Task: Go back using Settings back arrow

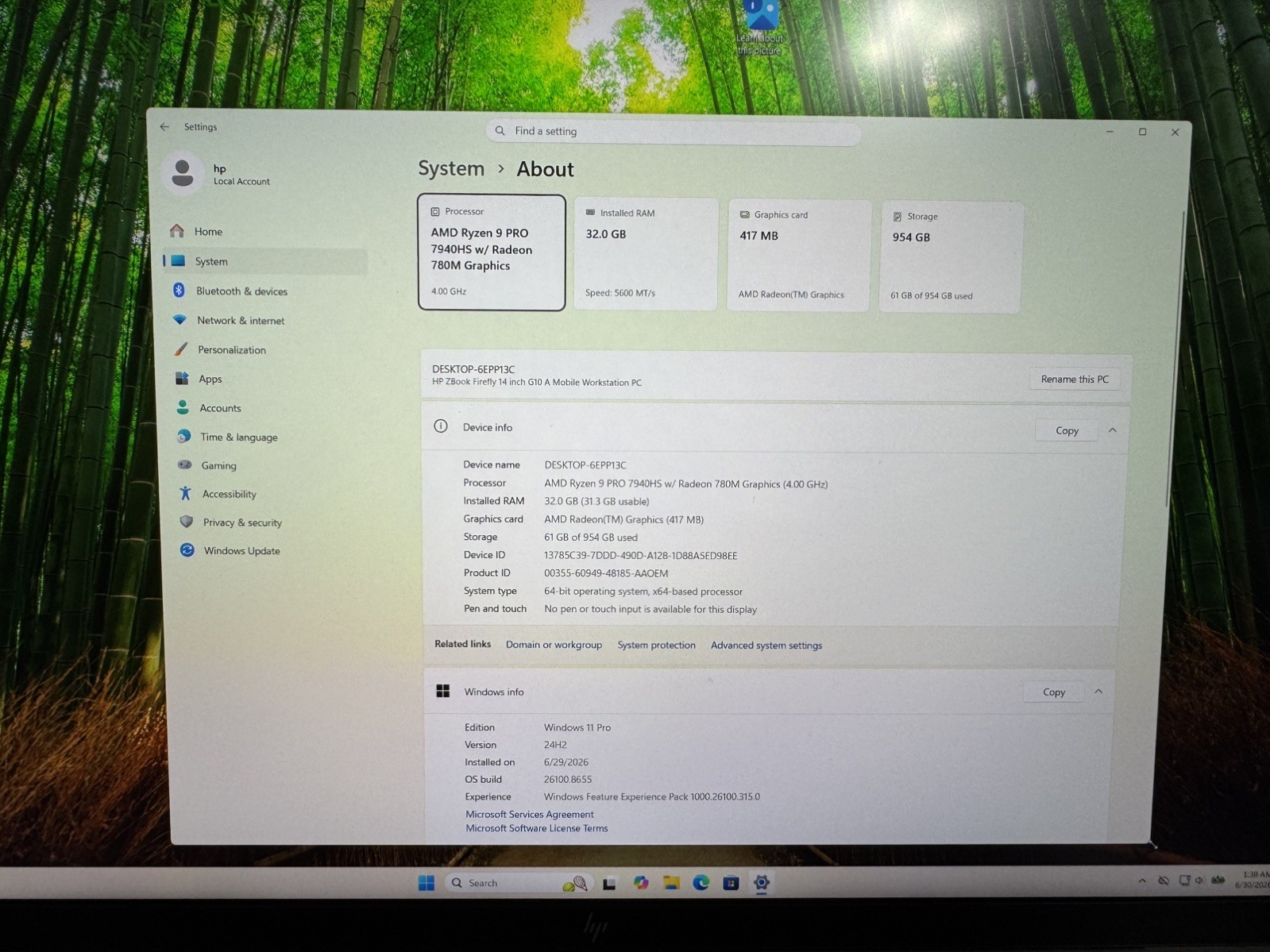Action: tap(164, 126)
